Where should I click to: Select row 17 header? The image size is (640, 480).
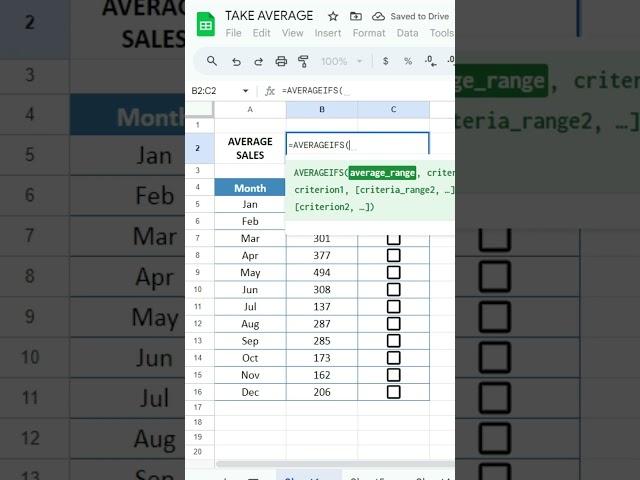[198, 407]
